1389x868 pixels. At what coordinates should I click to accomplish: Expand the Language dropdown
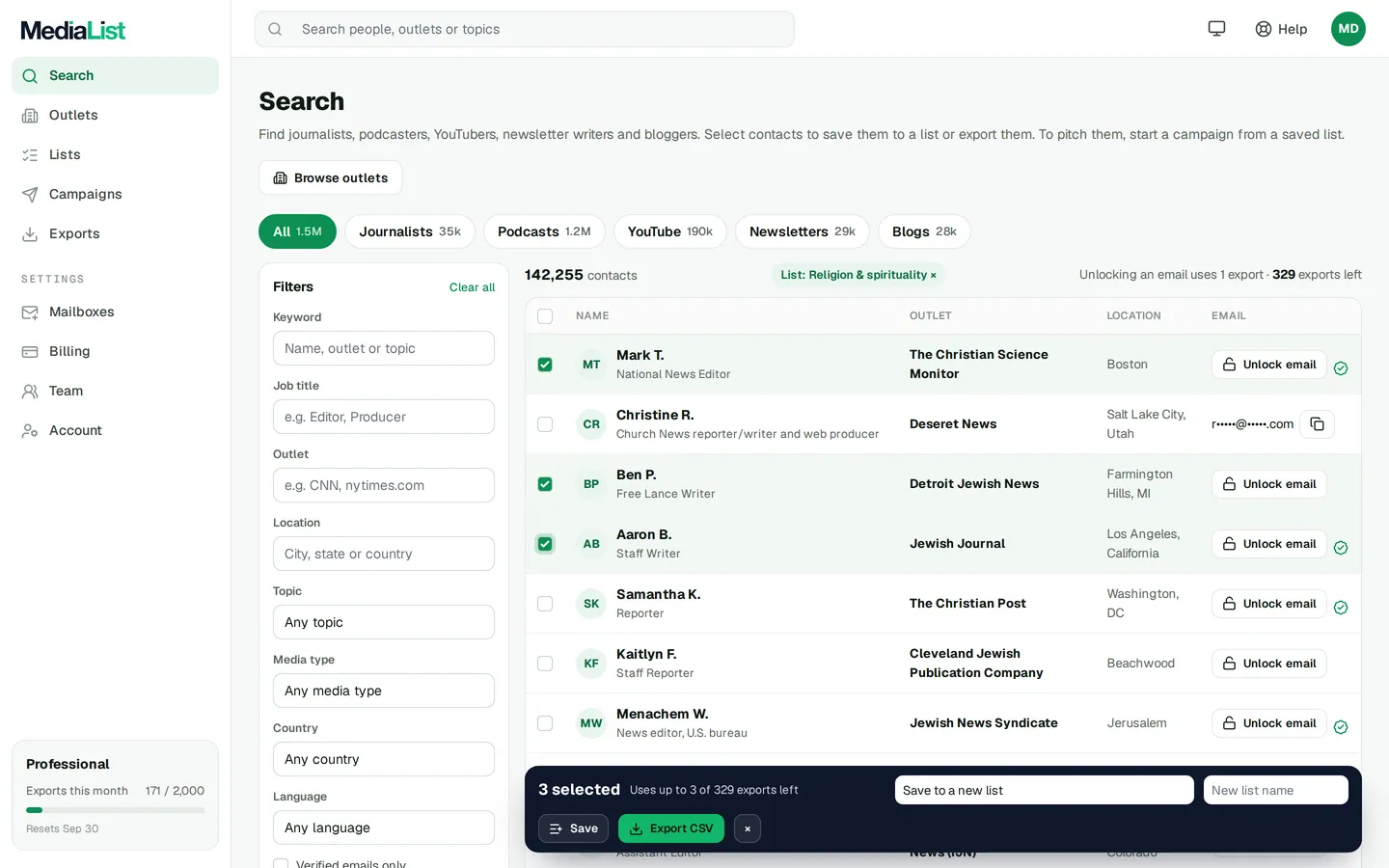[384, 827]
